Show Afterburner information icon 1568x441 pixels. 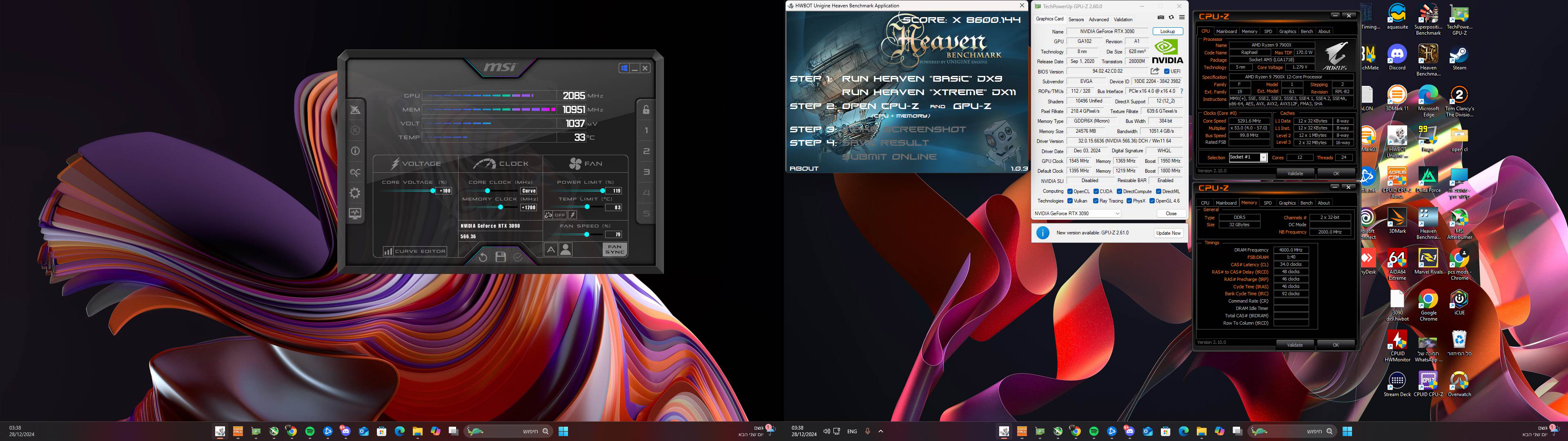[355, 151]
